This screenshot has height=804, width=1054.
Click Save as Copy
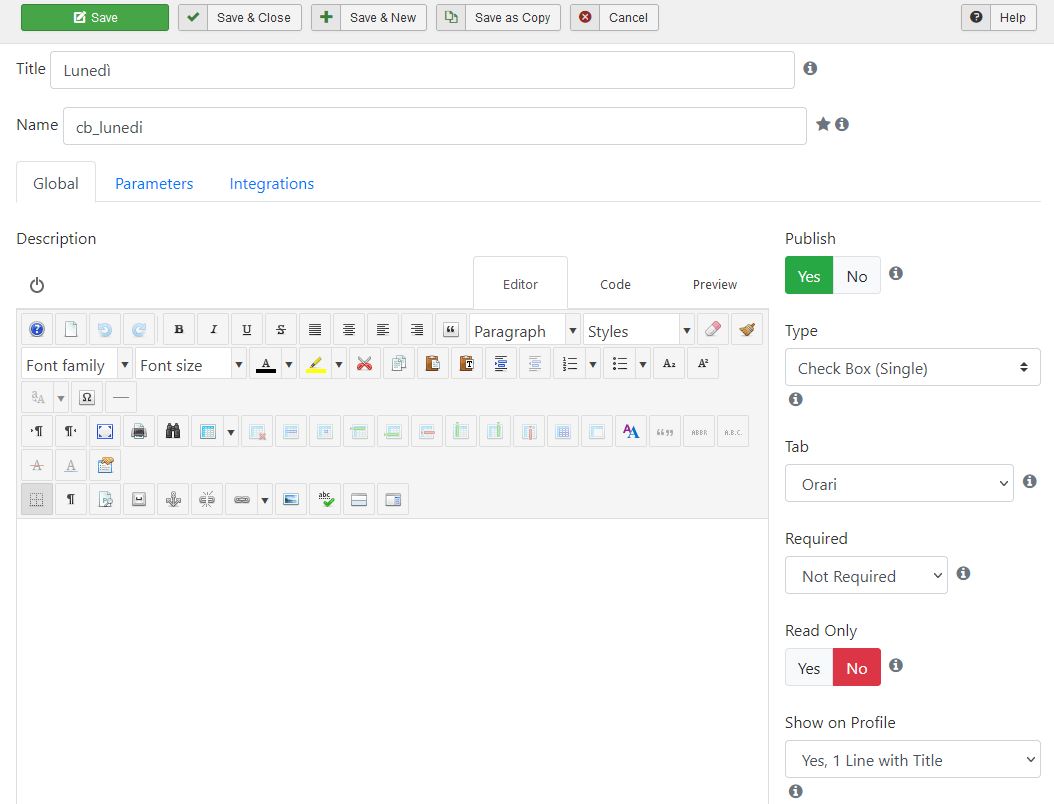coord(498,17)
